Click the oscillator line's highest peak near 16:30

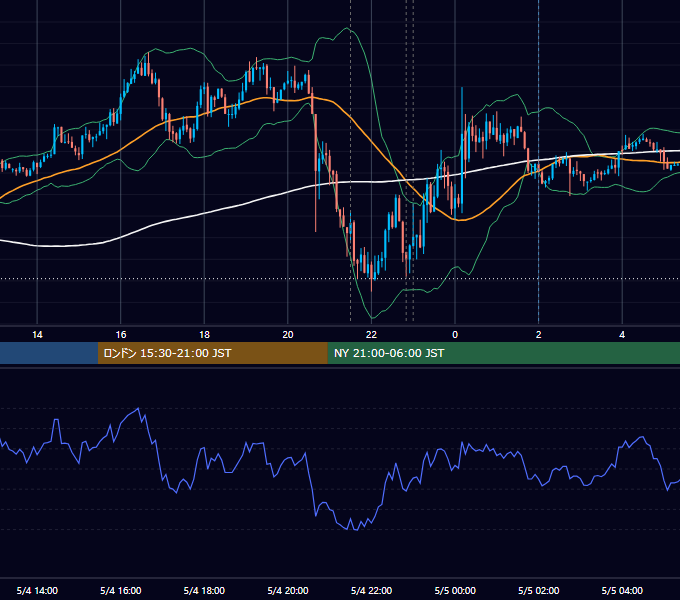[x=138, y=409]
